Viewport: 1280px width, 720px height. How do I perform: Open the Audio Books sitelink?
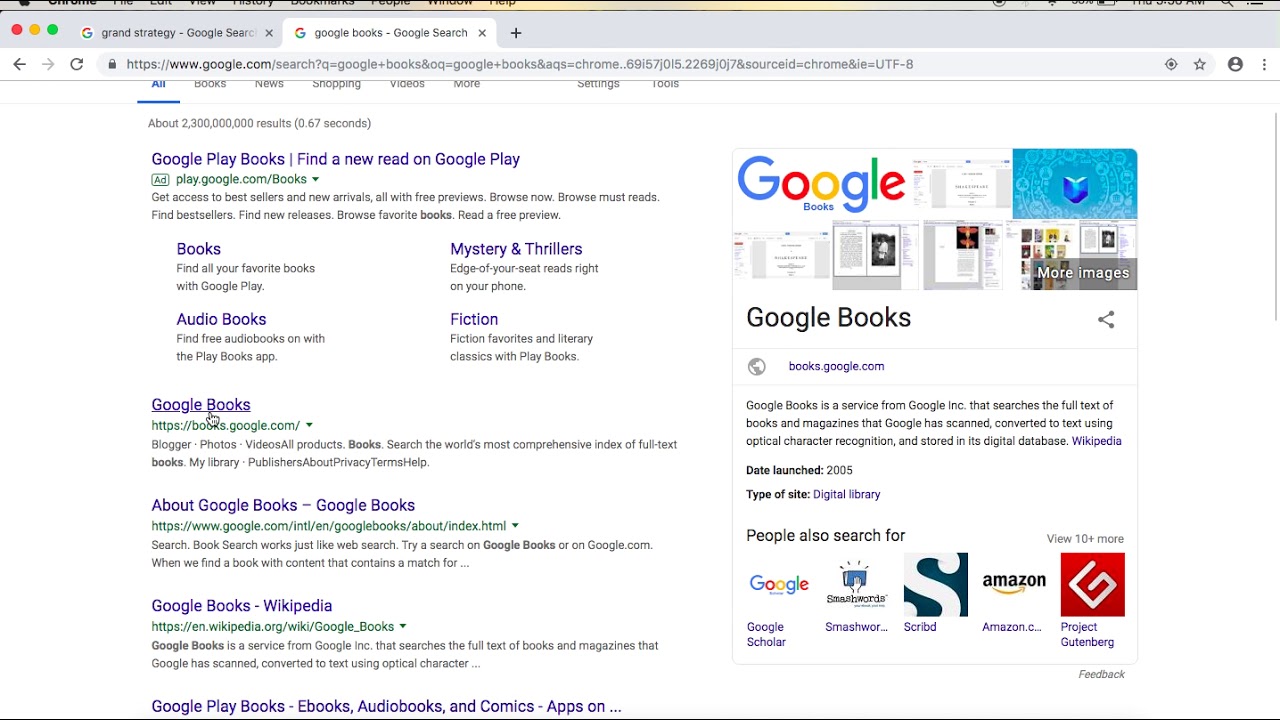tap(221, 319)
